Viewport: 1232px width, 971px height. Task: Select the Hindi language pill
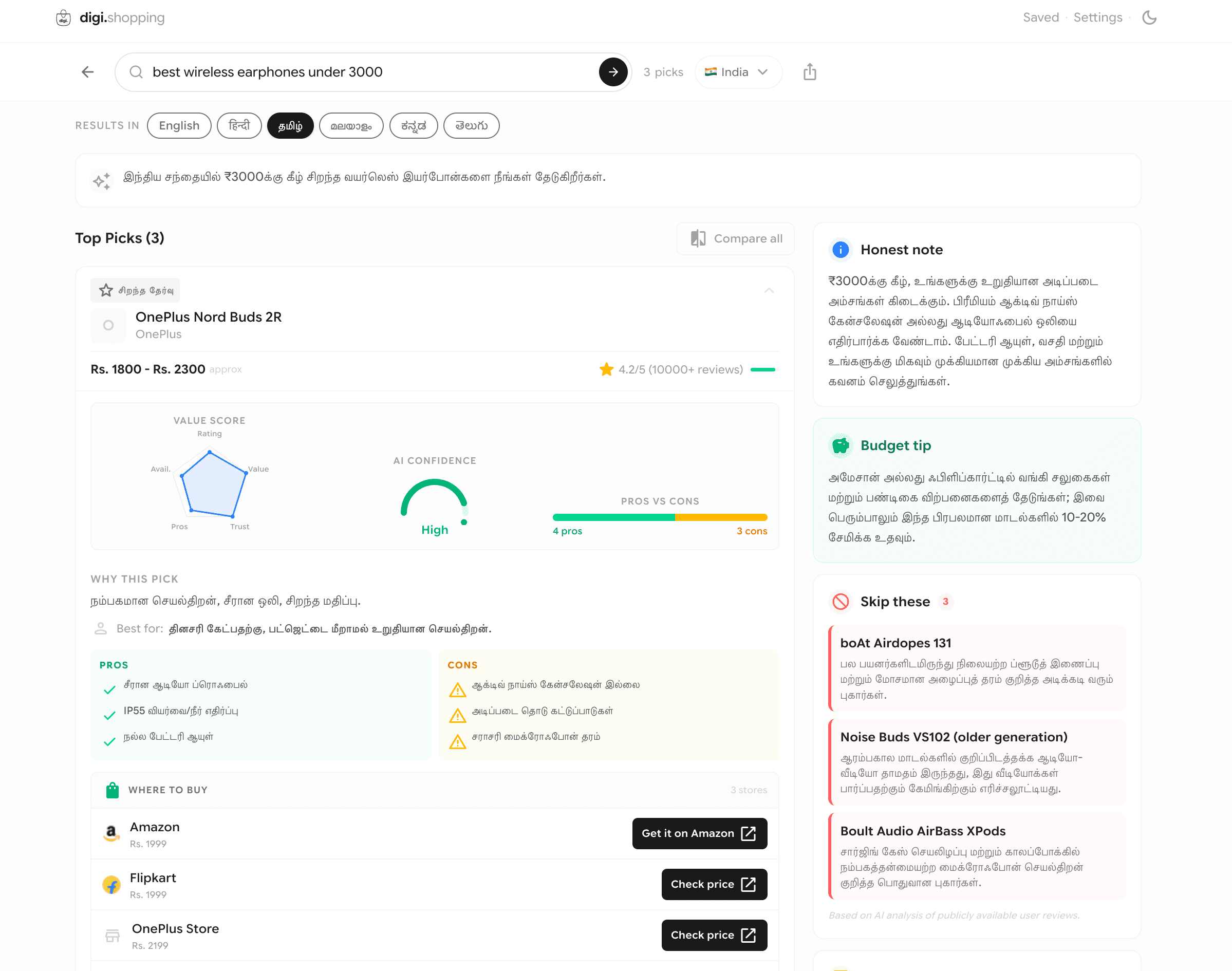point(239,126)
